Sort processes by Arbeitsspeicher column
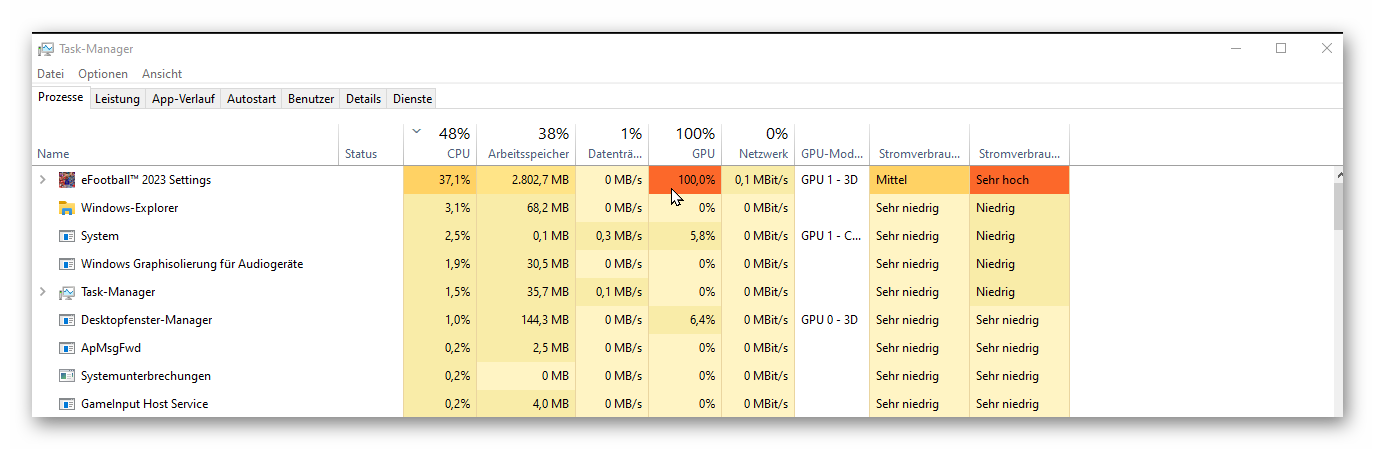The width and height of the screenshot is (1375, 449). pyautogui.click(x=528, y=154)
